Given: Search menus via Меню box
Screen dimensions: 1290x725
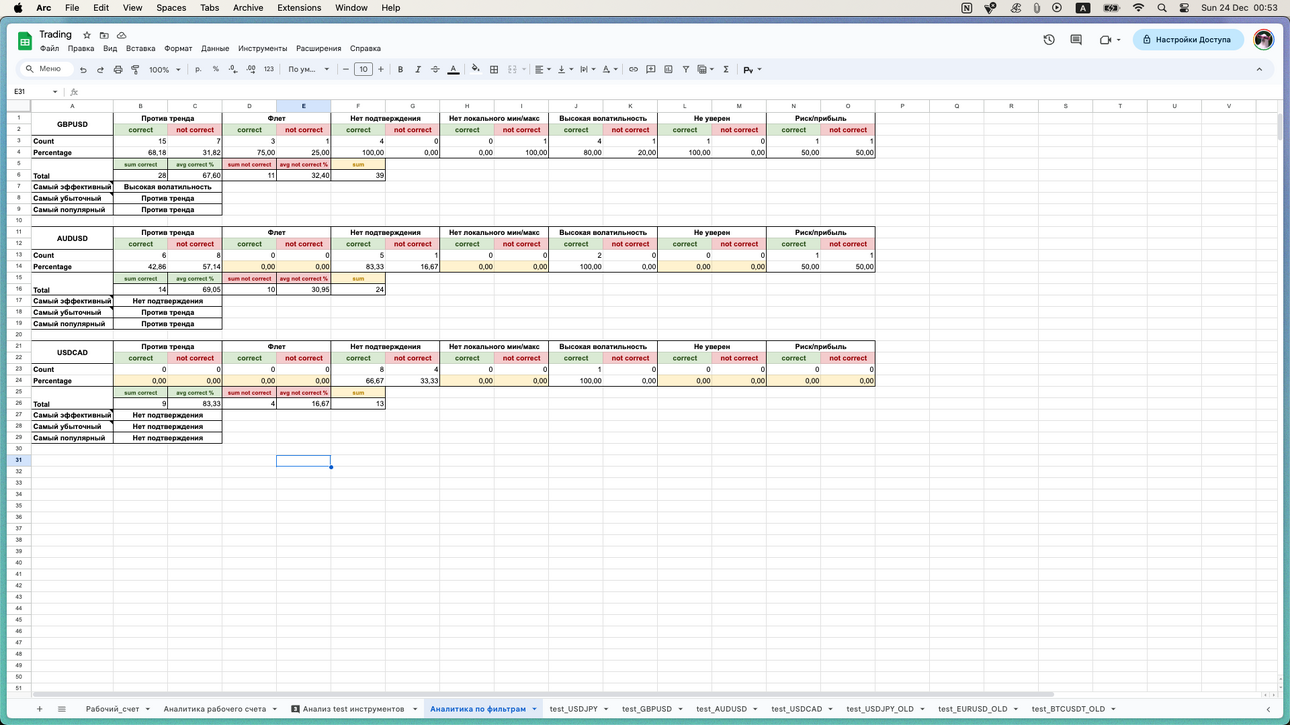Looking at the screenshot, I should tap(47, 69).
